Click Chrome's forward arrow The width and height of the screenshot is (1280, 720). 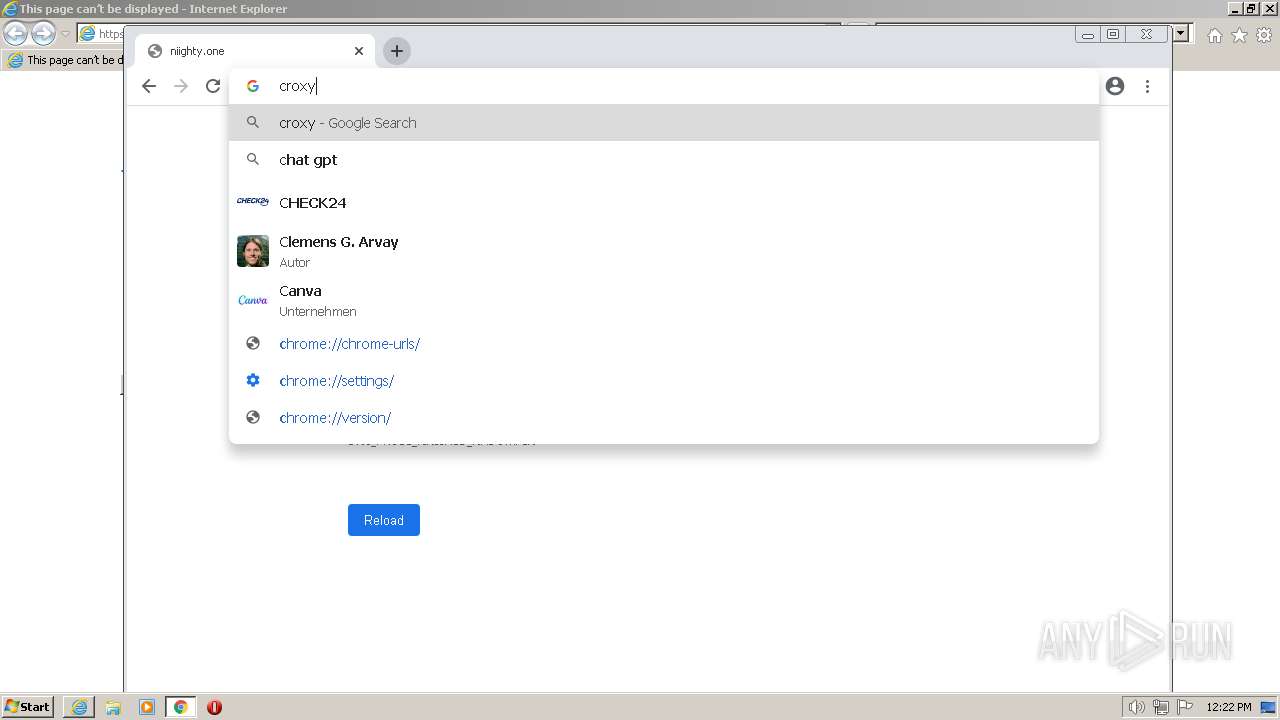(x=181, y=86)
